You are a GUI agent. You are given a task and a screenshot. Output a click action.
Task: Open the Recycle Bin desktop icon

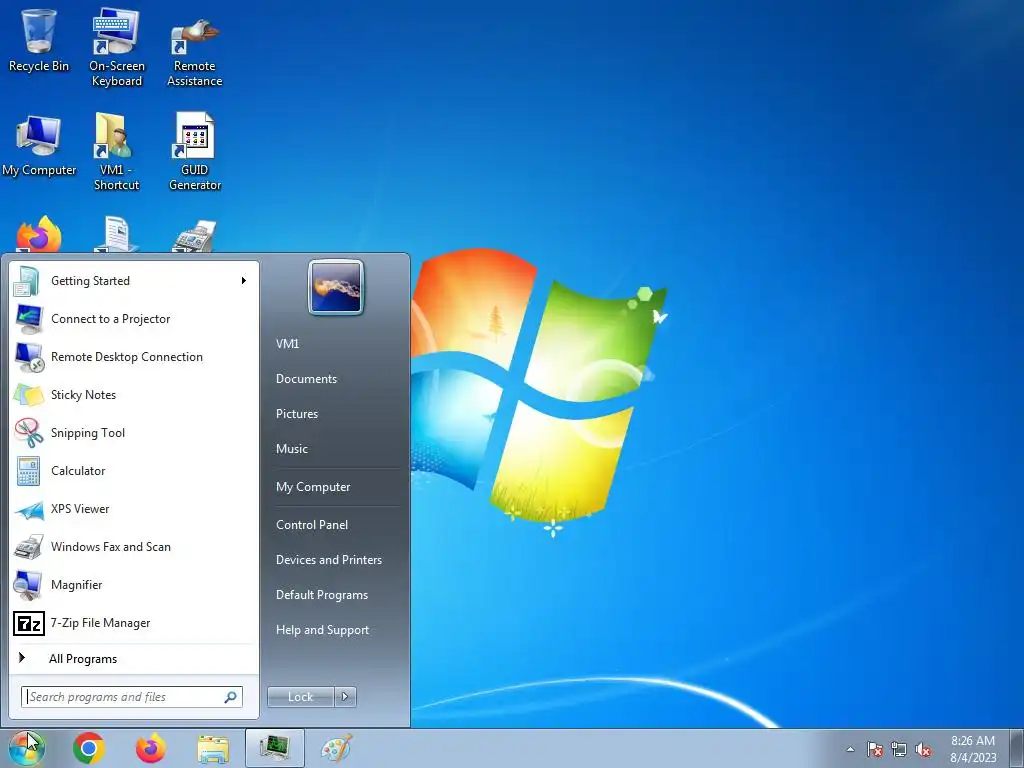coord(39,40)
